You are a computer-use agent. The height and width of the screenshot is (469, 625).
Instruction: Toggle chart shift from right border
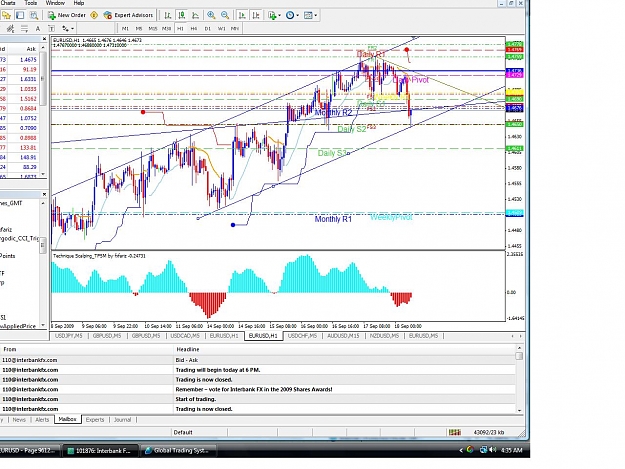click(256, 15)
